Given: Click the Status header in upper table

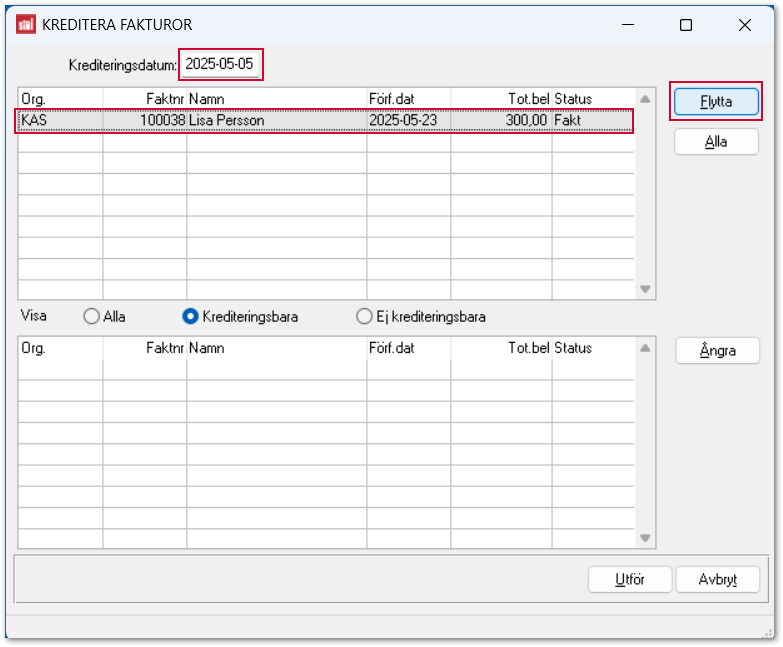Looking at the screenshot, I should tap(593, 99).
